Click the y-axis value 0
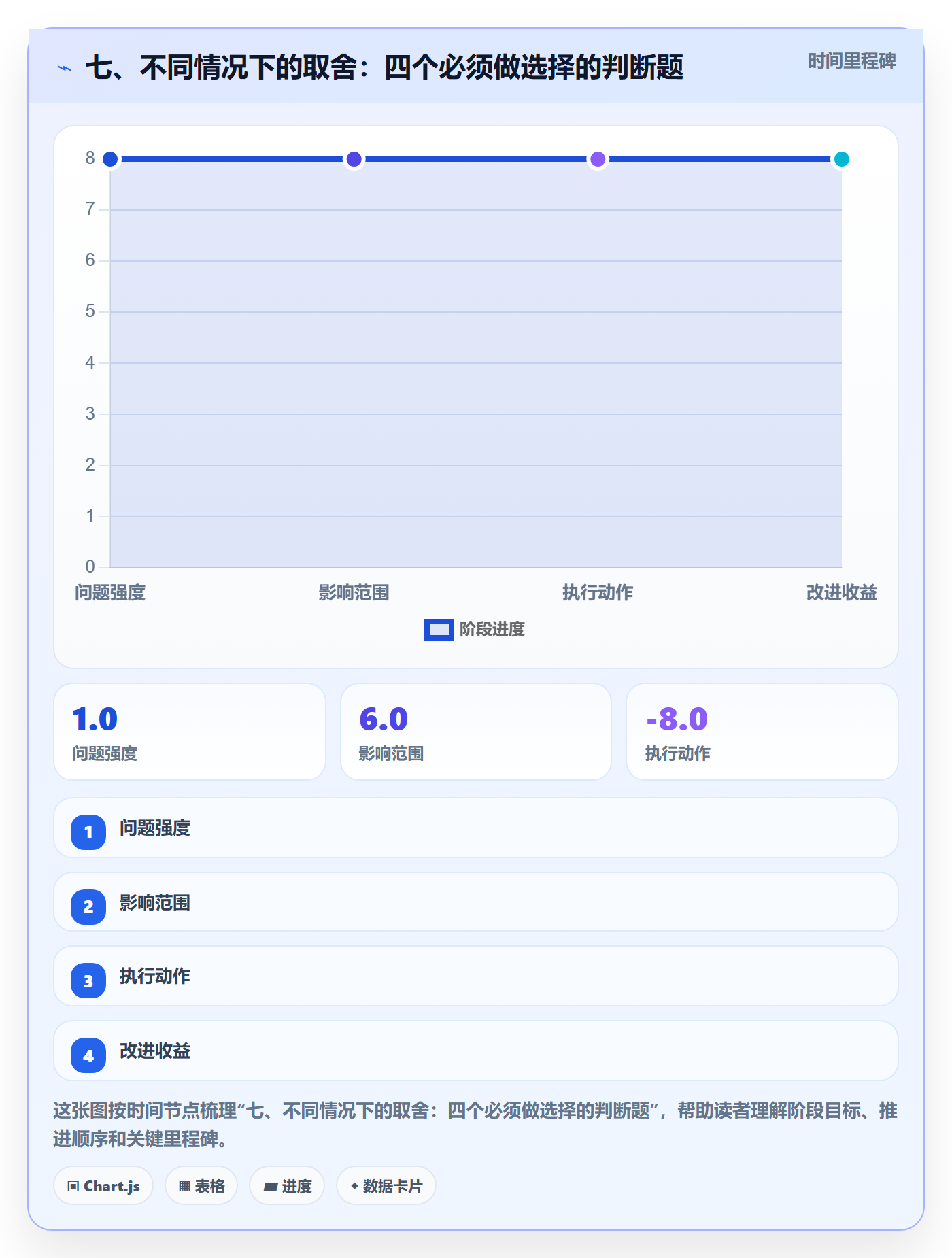 click(90, 566)
